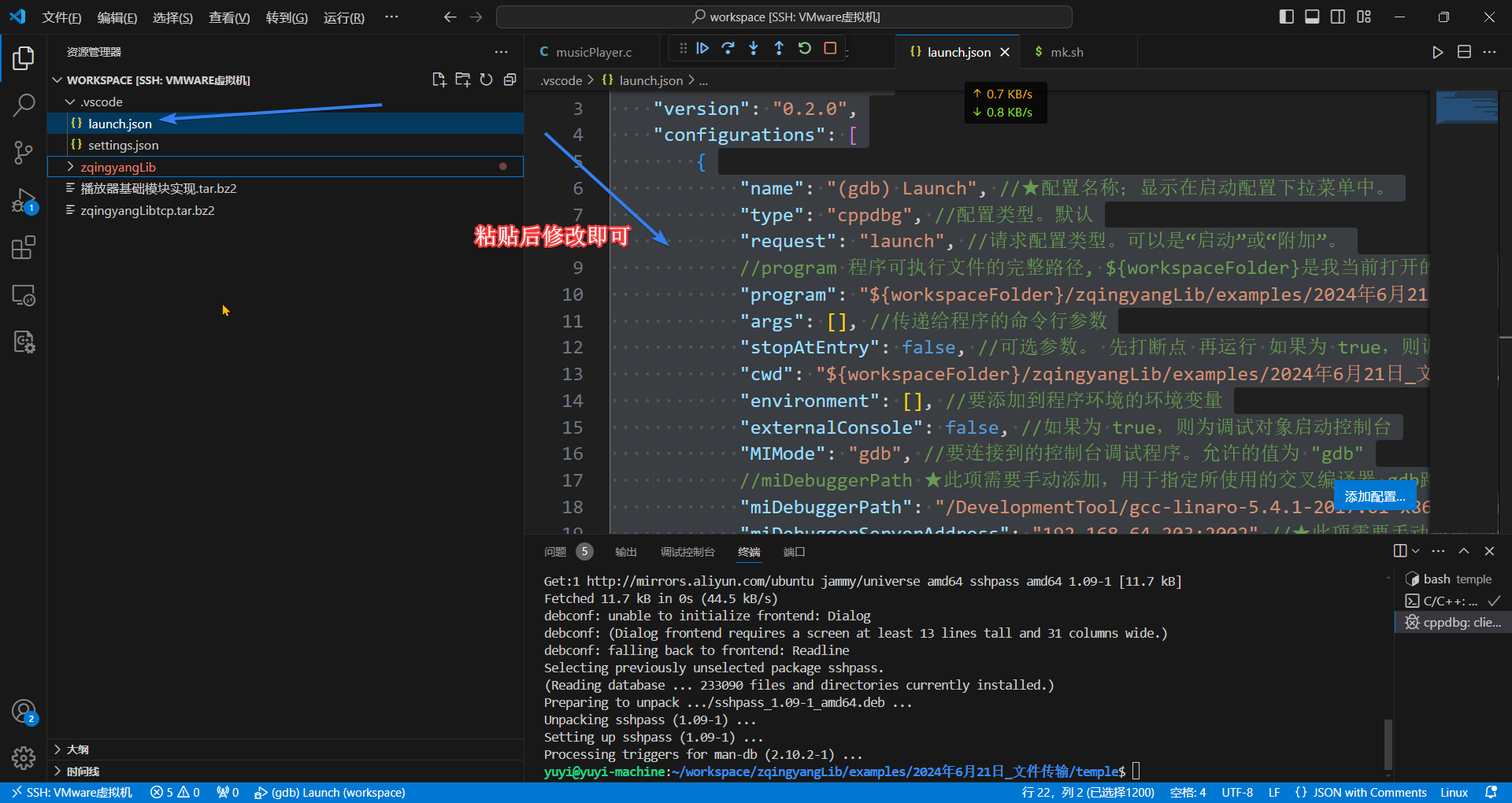
Task: Click the 添加配置... button
Action: pyautogui.click(x=1374, y=496)
